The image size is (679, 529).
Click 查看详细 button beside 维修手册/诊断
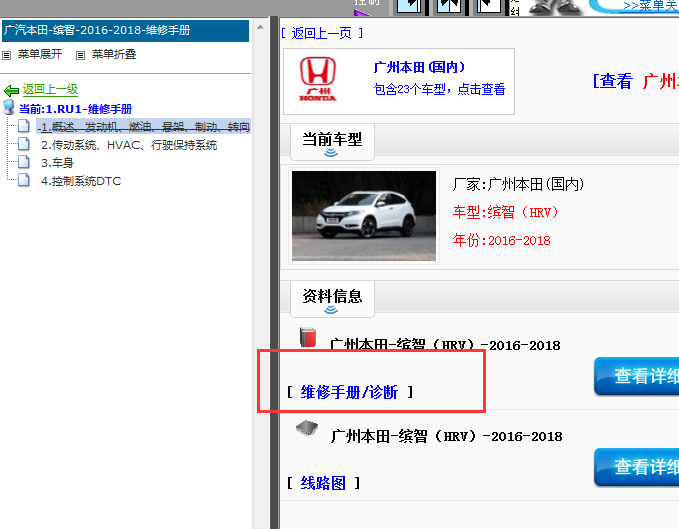[637, 376]
